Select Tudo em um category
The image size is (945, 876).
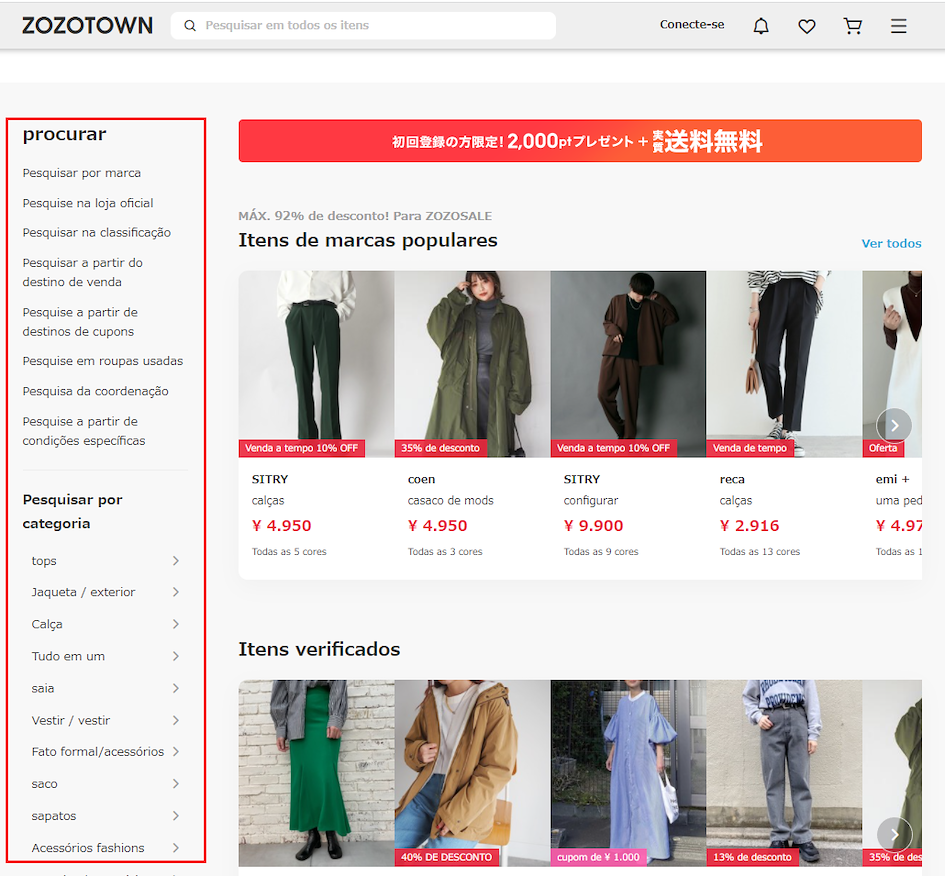68,656
